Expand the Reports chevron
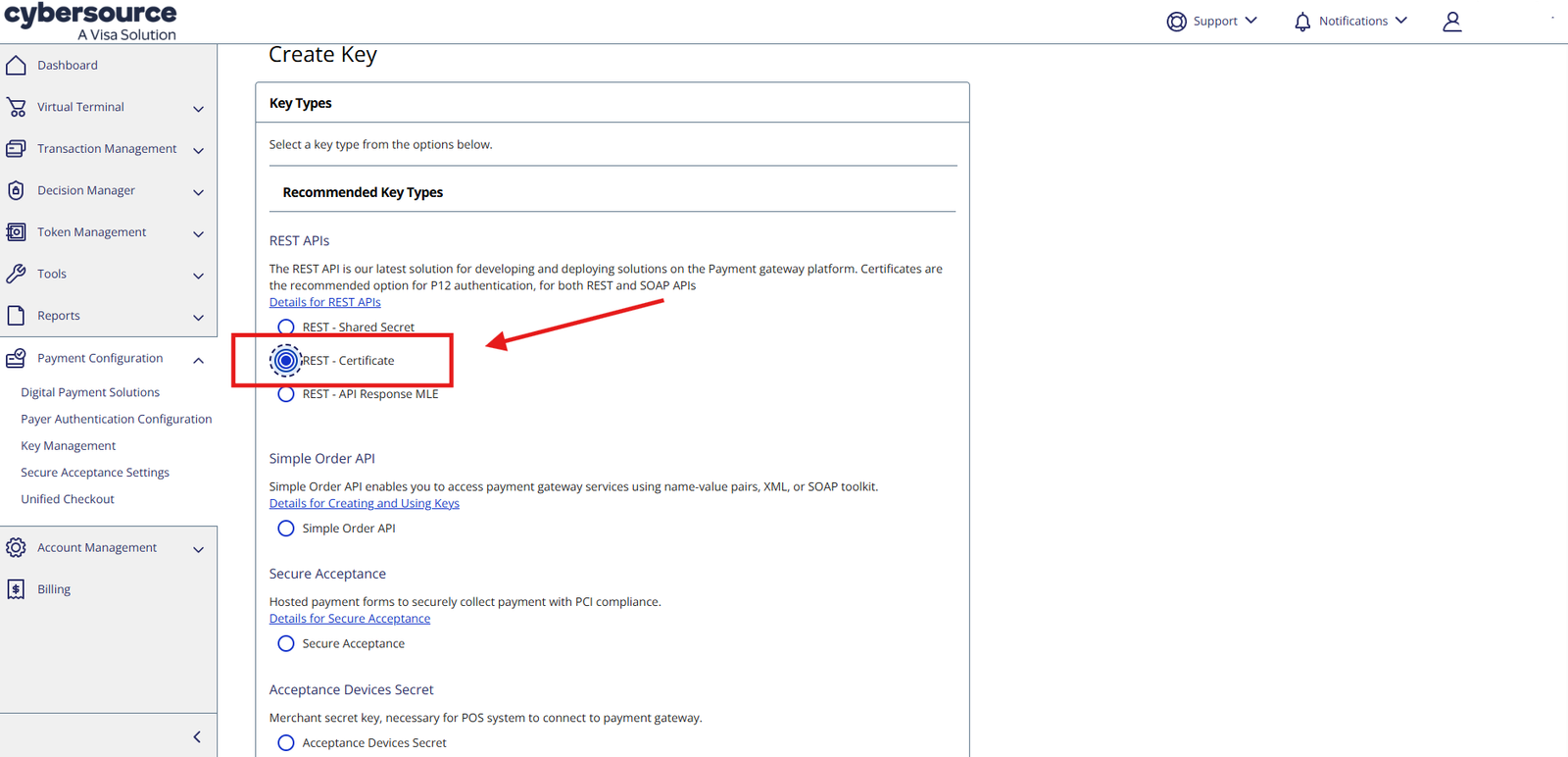Viewport: 1568px width, 757px height. pyautogui.click(x=198, y=318)
